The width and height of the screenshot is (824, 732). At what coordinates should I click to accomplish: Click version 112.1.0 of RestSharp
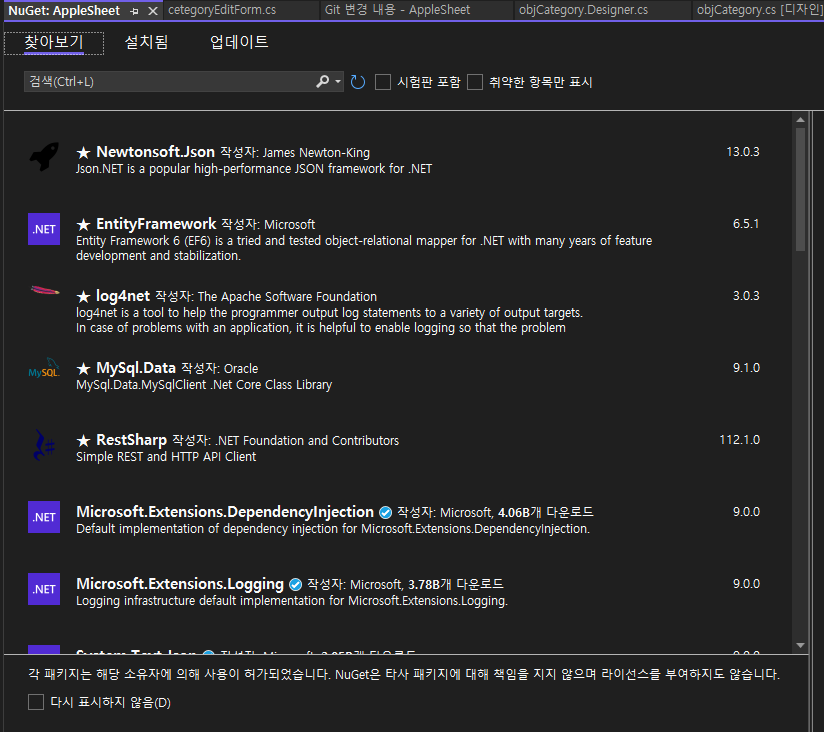click(x=739, y=440)
